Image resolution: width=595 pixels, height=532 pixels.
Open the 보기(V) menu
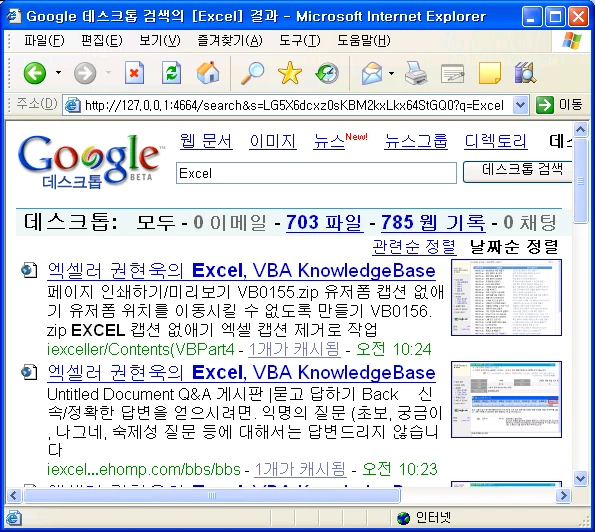[159, 40]
